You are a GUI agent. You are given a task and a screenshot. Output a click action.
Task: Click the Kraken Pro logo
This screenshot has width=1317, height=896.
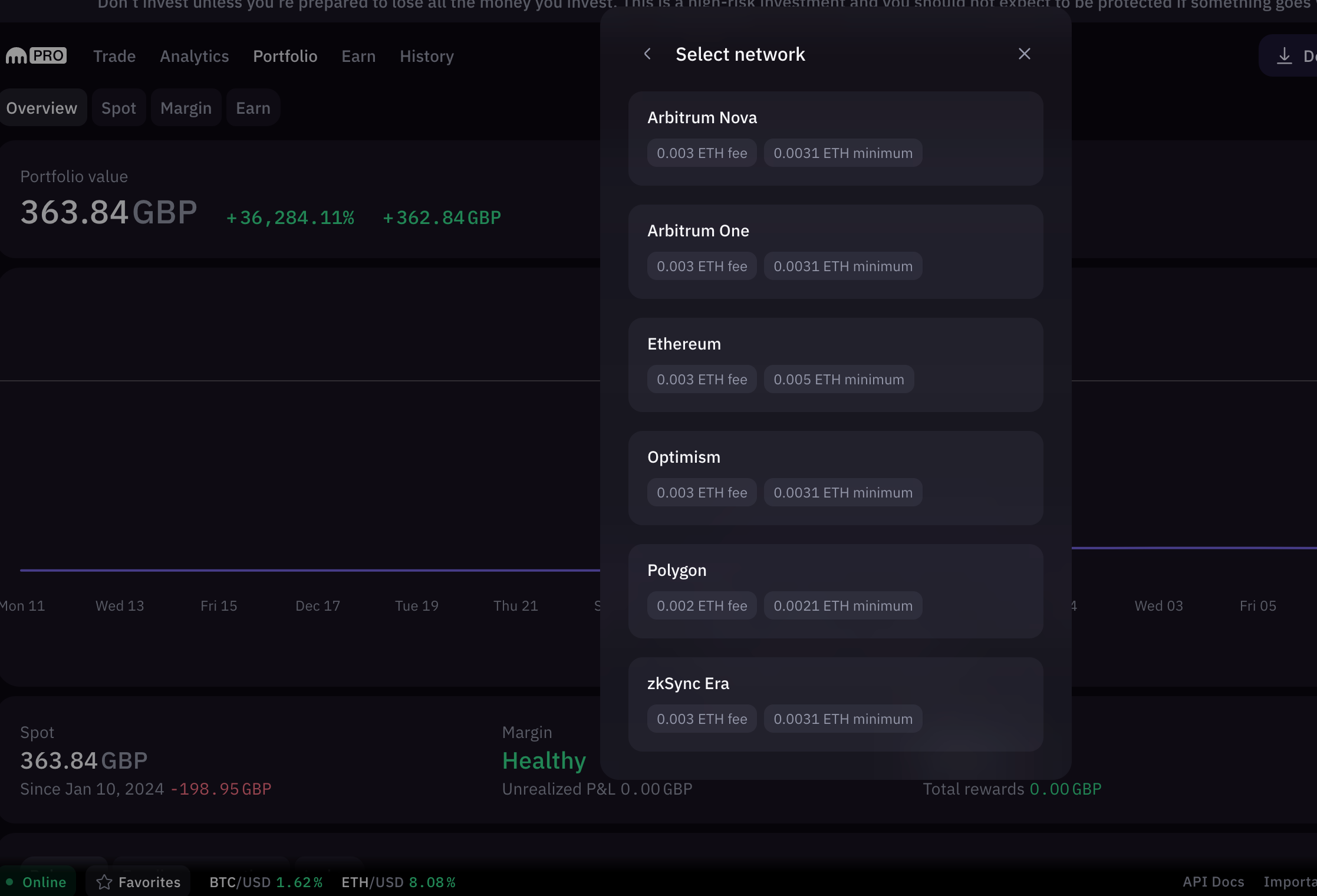click(x=36, y=56)
